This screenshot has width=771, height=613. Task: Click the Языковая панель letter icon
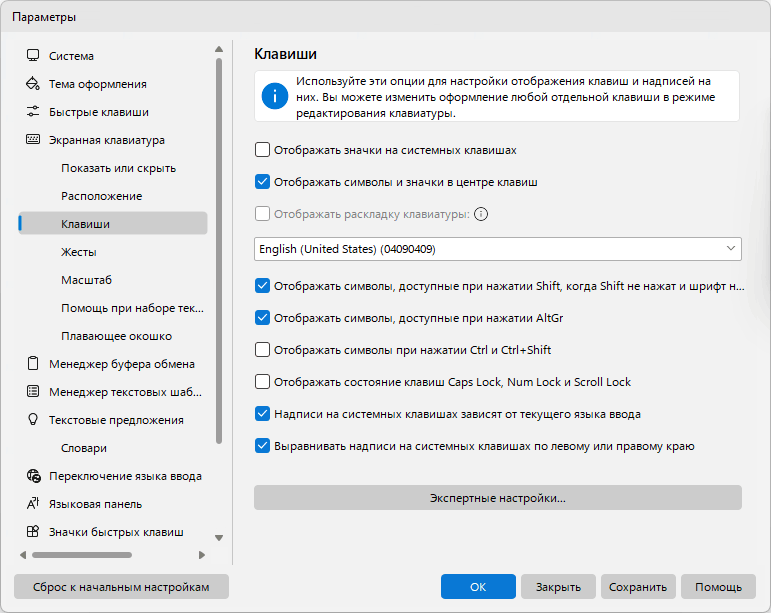click(33, 504)
